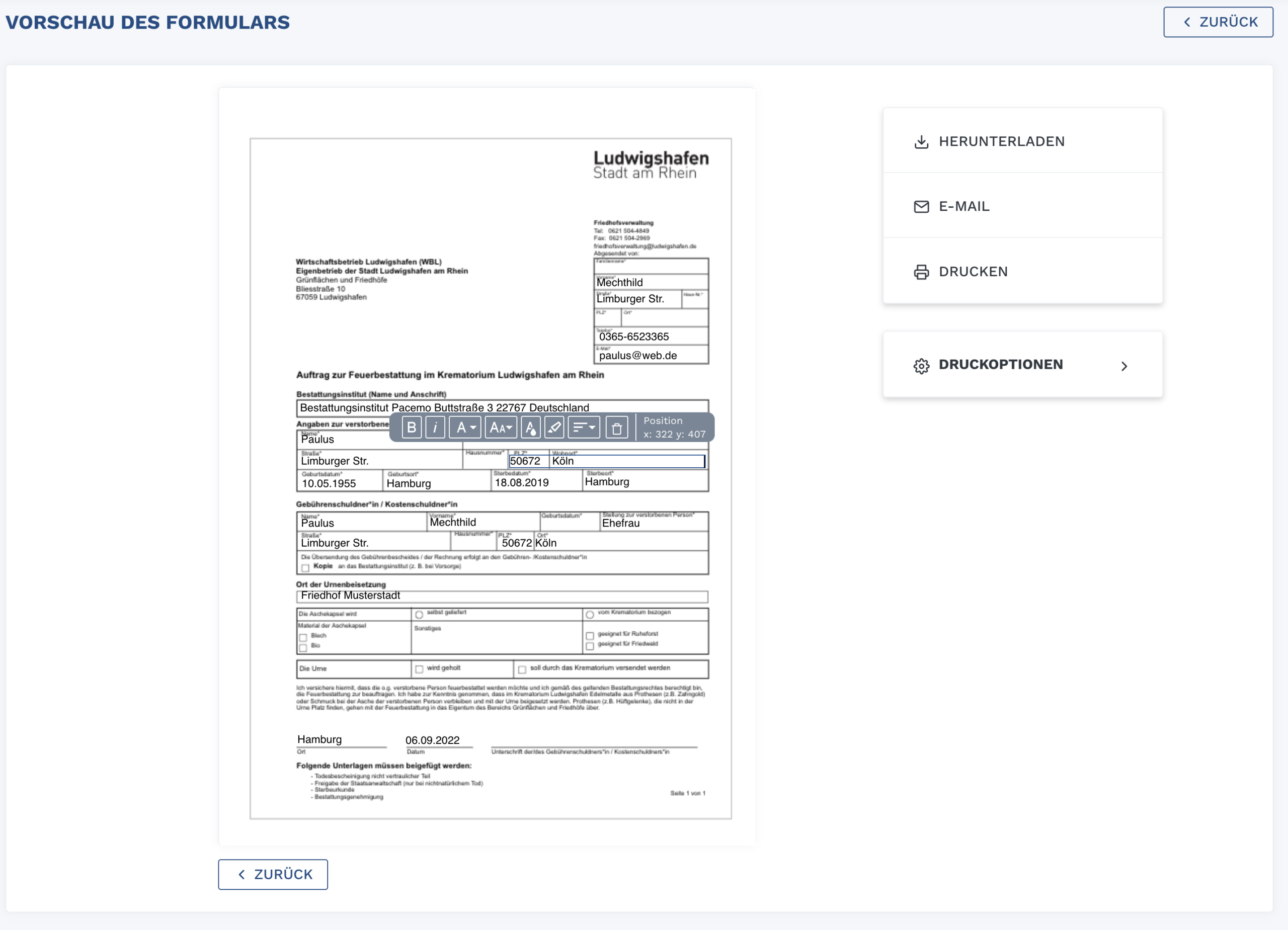Choose the text color tool
1288x930 pixels.
pos(530,428)
